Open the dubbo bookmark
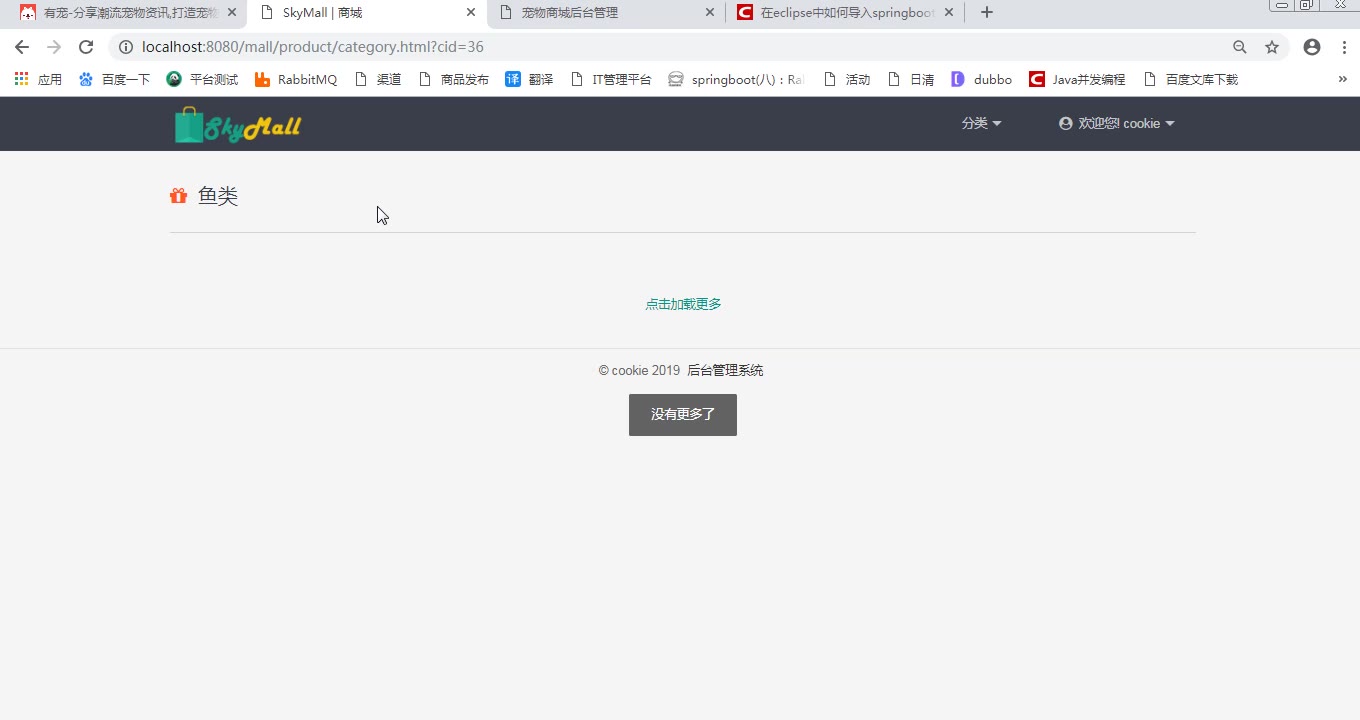This screenshot has height=720, width=1360. click(x=981, y=79)
